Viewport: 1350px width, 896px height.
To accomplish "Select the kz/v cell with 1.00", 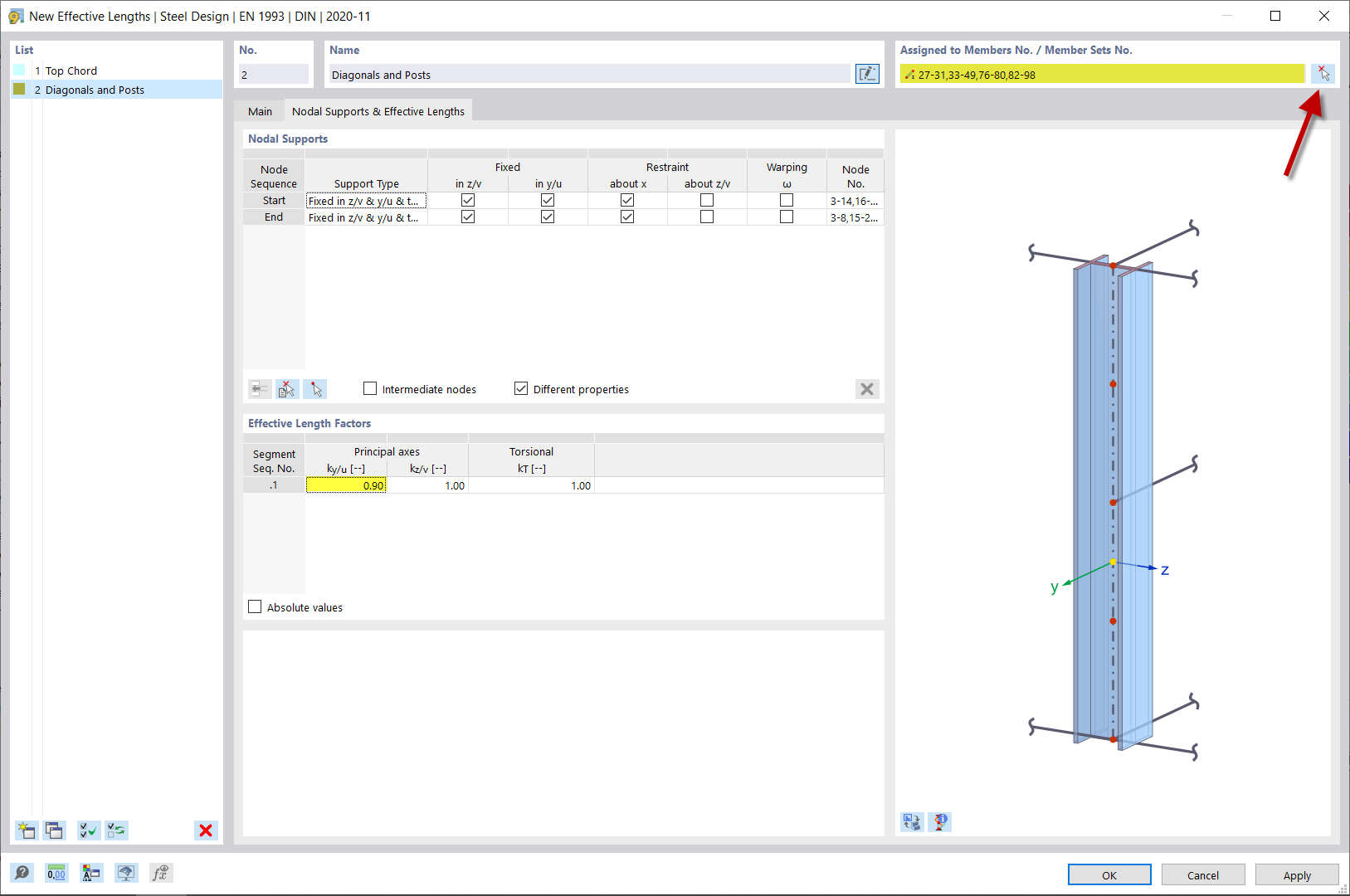I will tap(427, 485).
